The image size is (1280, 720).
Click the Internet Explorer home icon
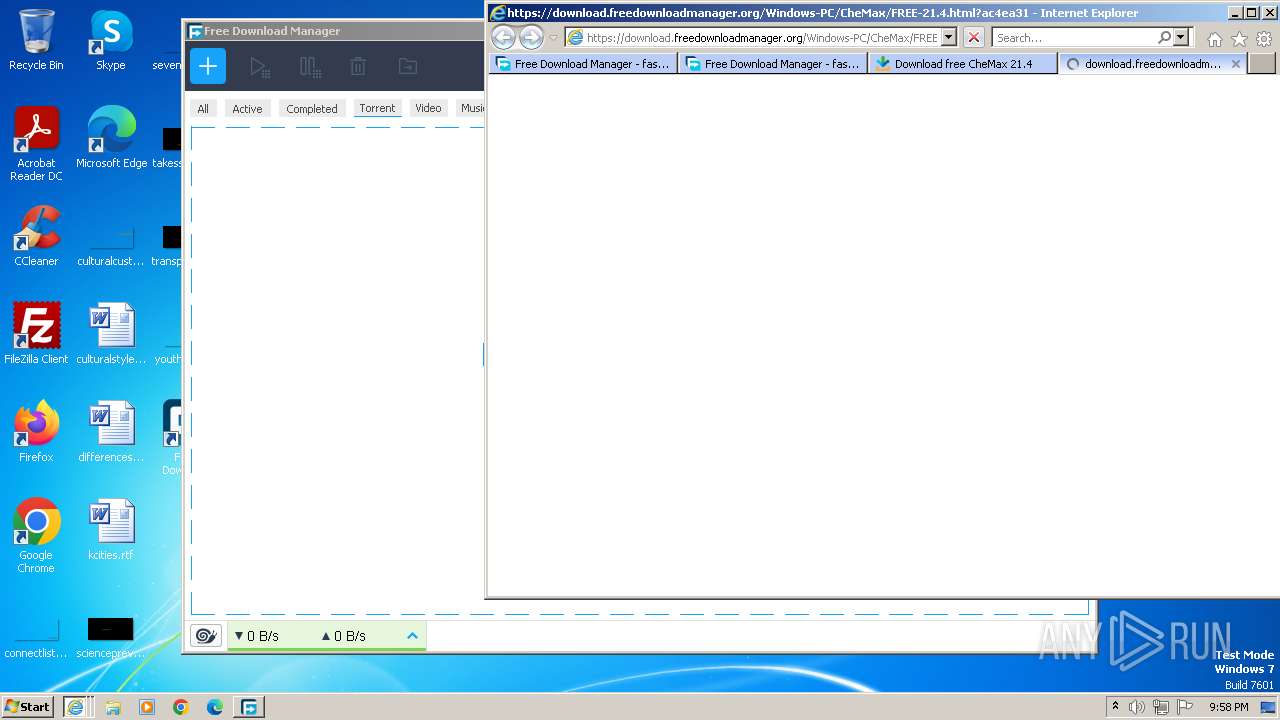[1214, 39]
